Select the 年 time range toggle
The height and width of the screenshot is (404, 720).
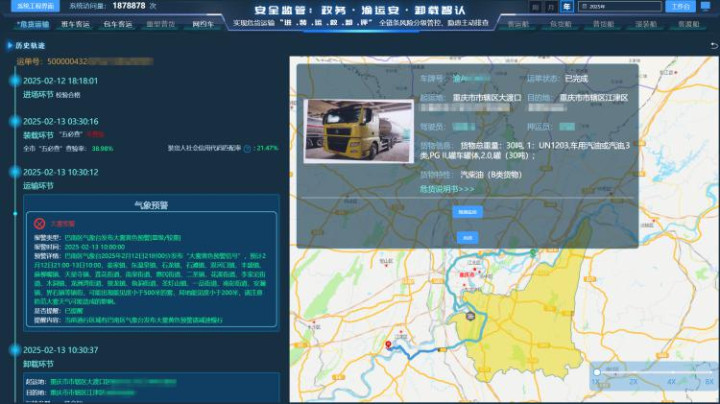tap(566, 6)
